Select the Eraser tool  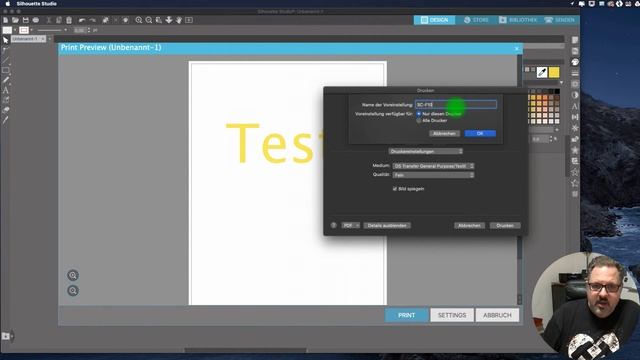point(5,110)
